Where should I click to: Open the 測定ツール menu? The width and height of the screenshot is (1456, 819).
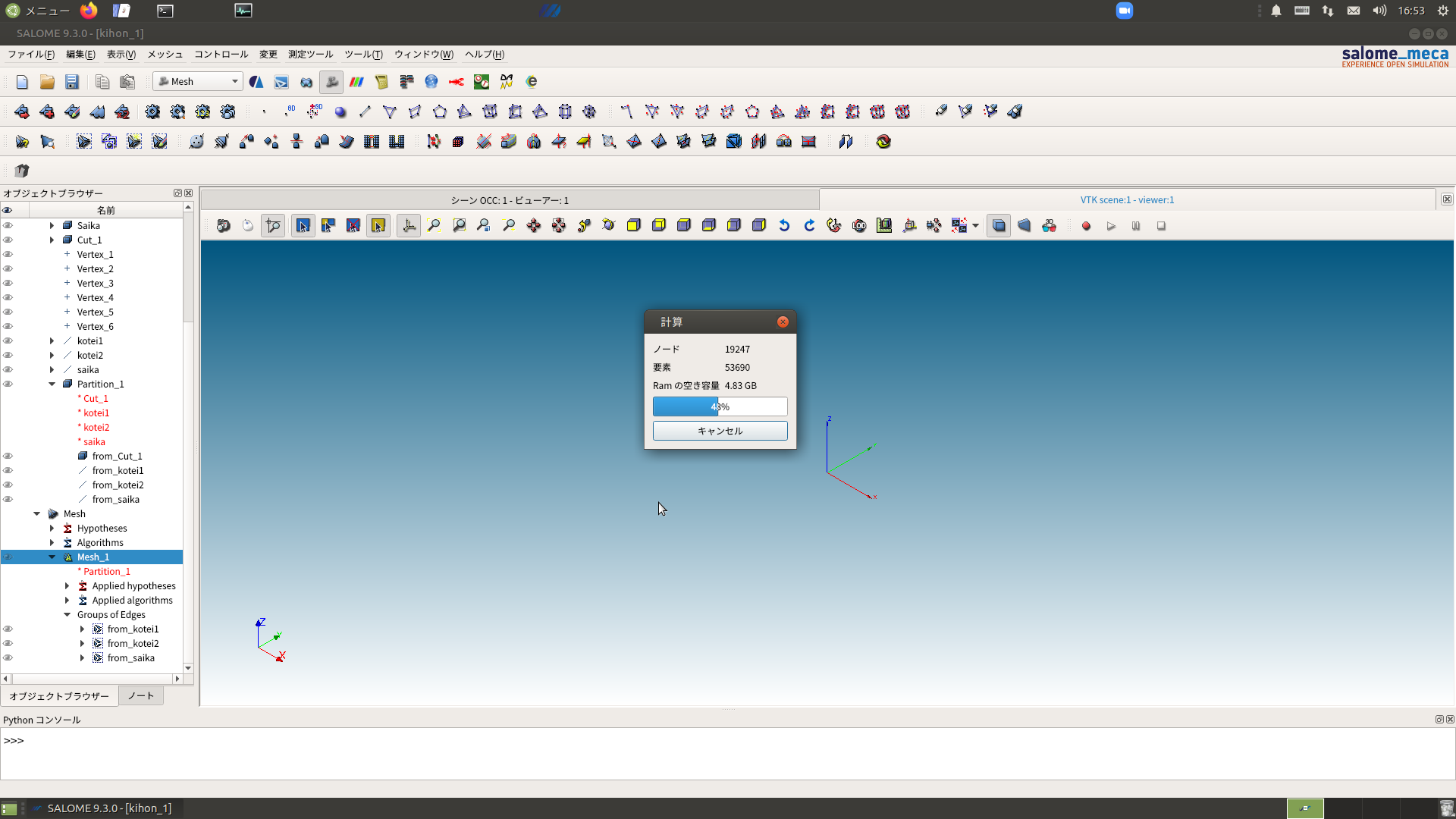(x=310, y=55)
